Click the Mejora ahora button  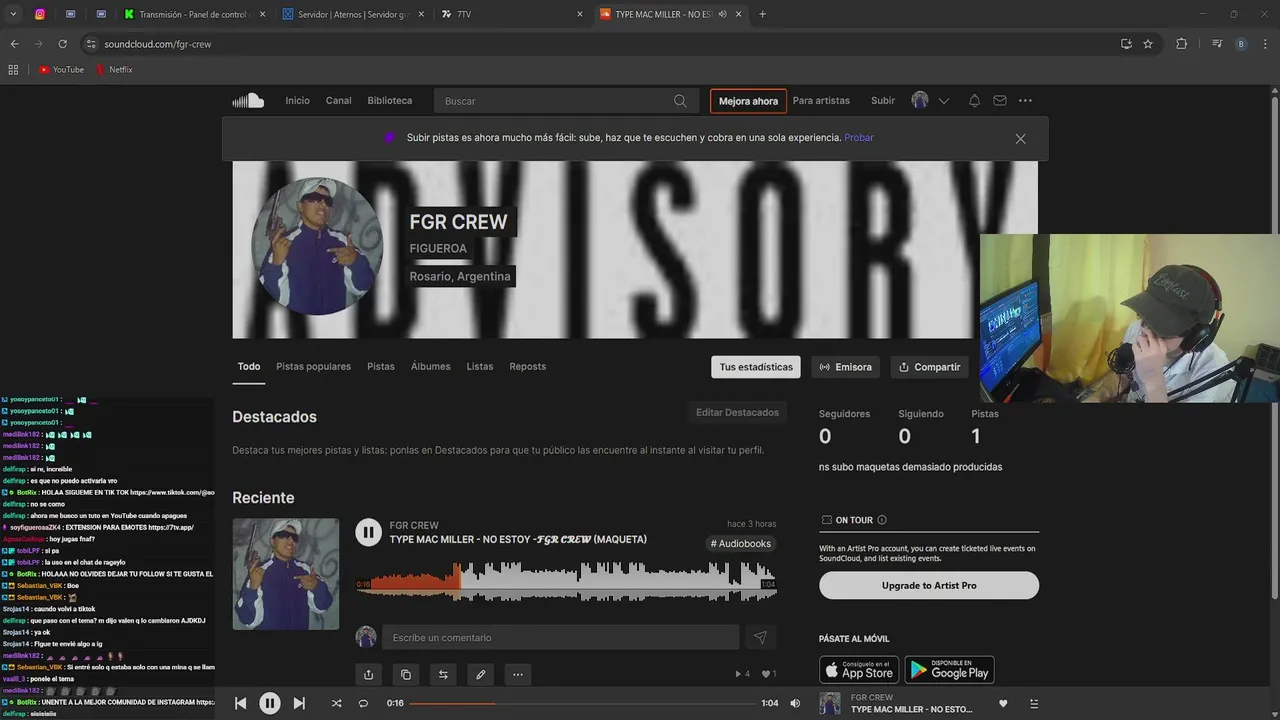click(748, 101)
